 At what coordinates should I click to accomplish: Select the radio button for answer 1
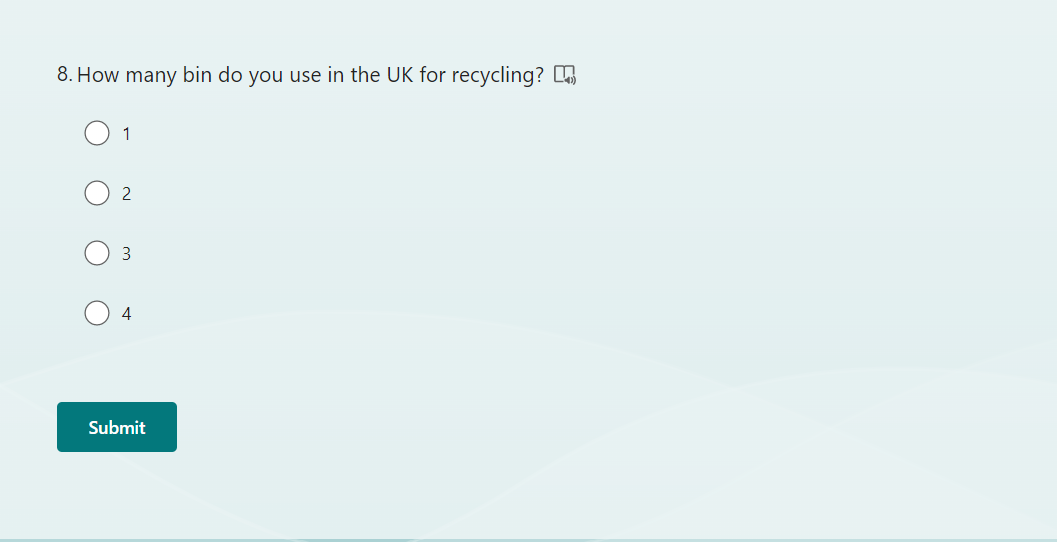tap(97, 133)
